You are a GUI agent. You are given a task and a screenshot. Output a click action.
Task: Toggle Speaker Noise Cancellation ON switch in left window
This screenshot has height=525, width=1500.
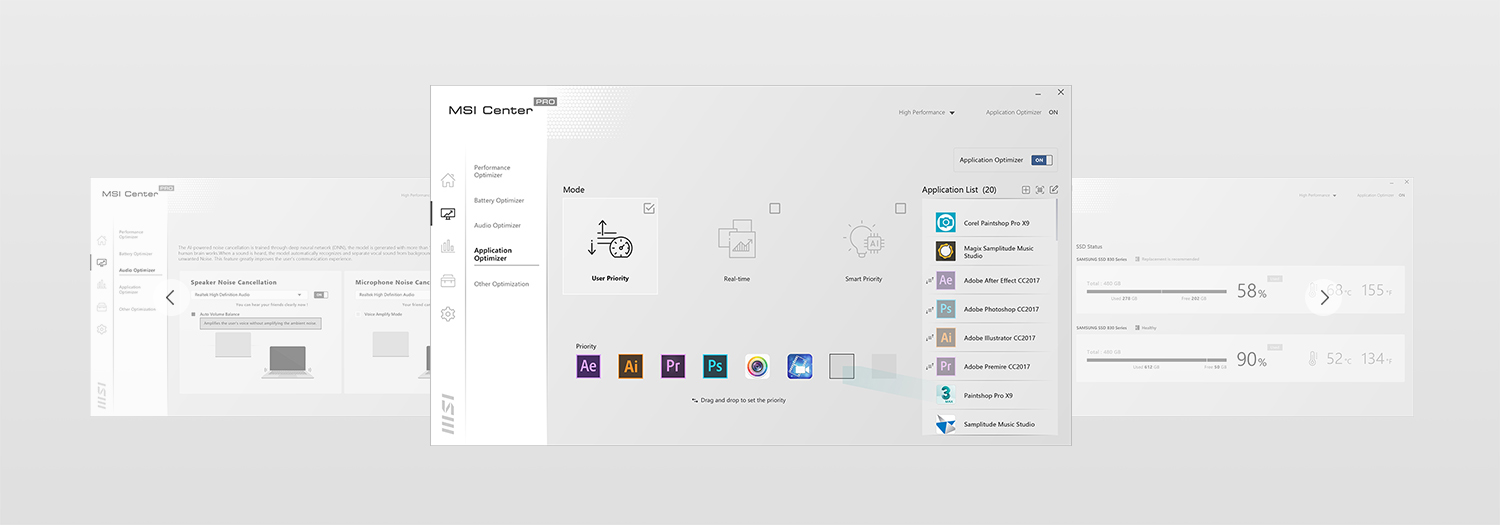(320, 295)
